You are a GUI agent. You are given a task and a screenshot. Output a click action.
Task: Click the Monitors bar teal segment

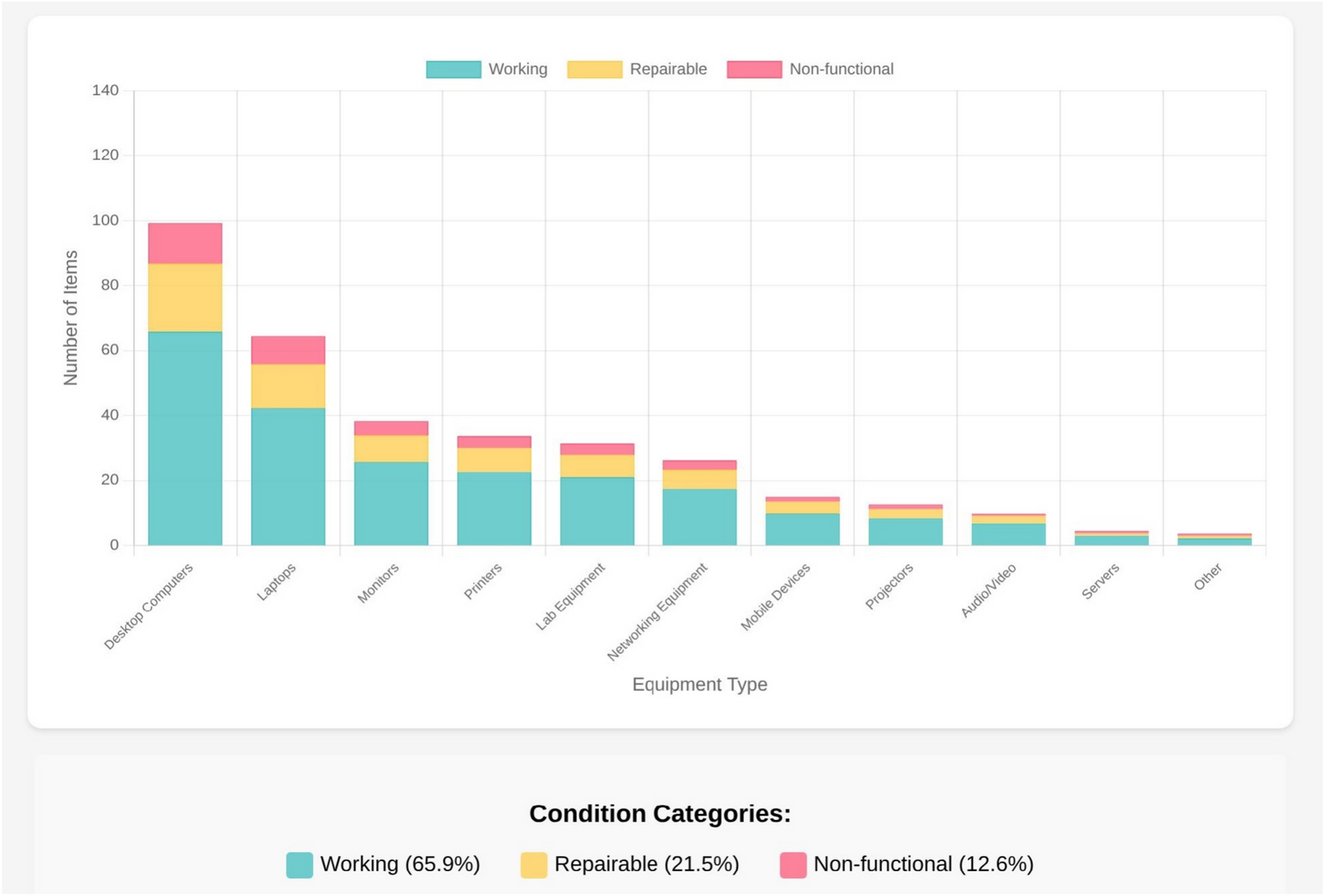[391, 504]
